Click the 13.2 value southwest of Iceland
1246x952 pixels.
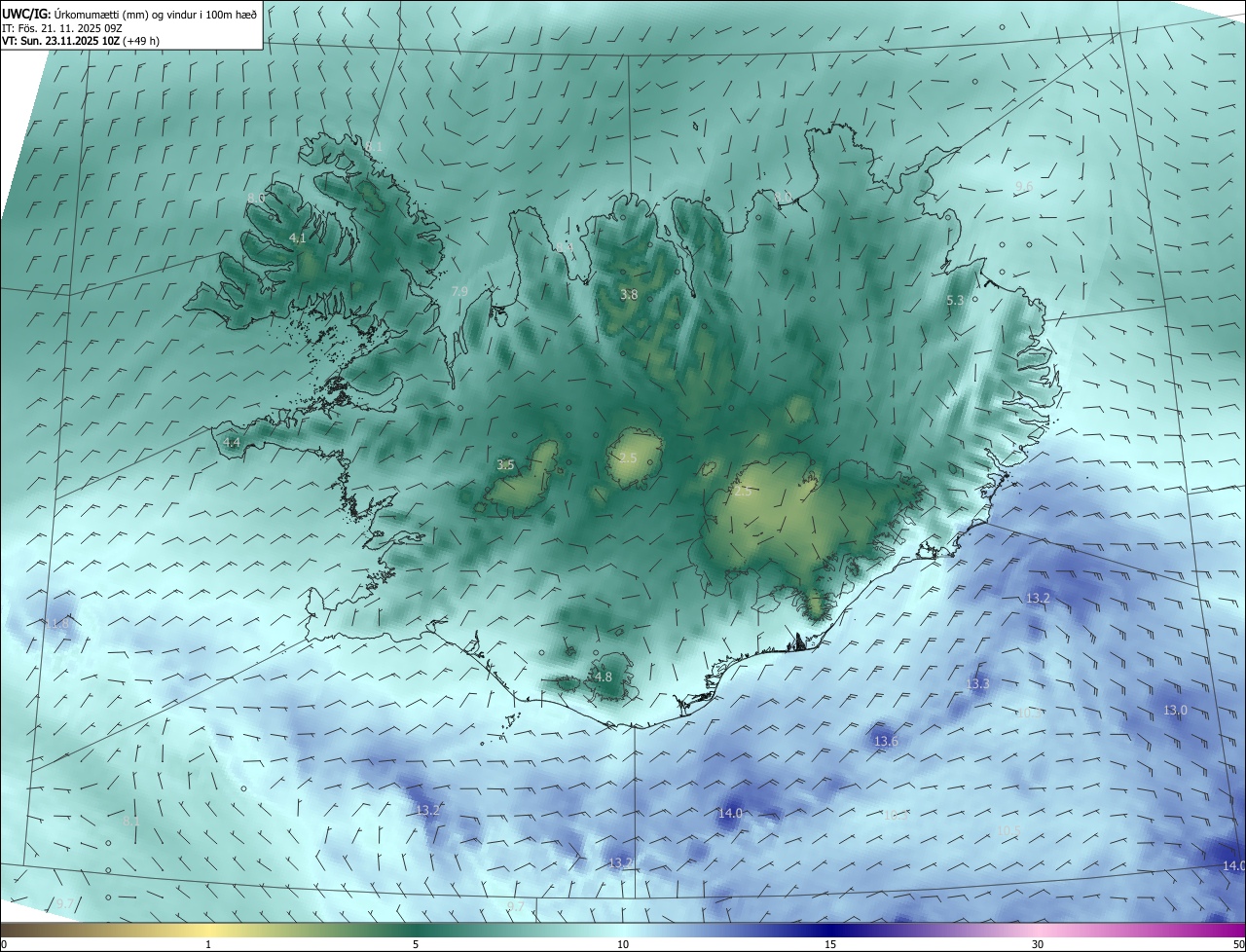coord(428,810)
